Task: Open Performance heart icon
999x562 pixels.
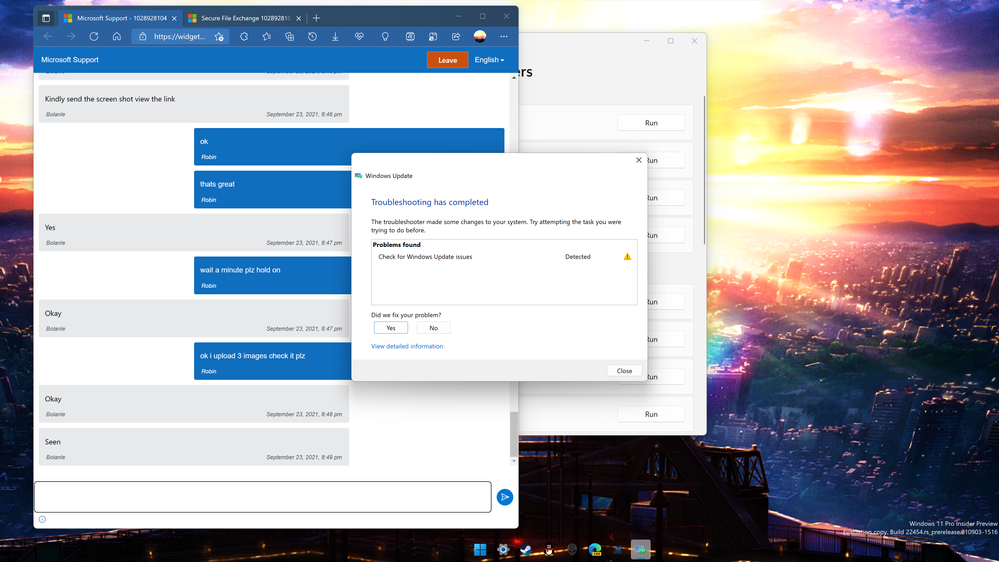Action: point(359,36)
